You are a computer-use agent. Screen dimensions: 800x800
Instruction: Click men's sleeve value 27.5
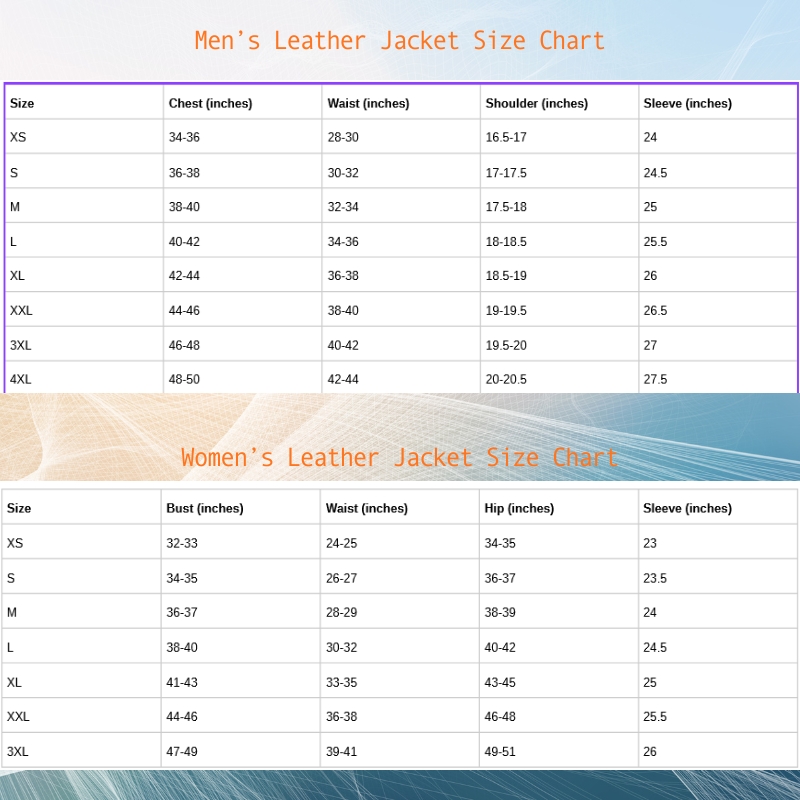[x=655, y=379]
